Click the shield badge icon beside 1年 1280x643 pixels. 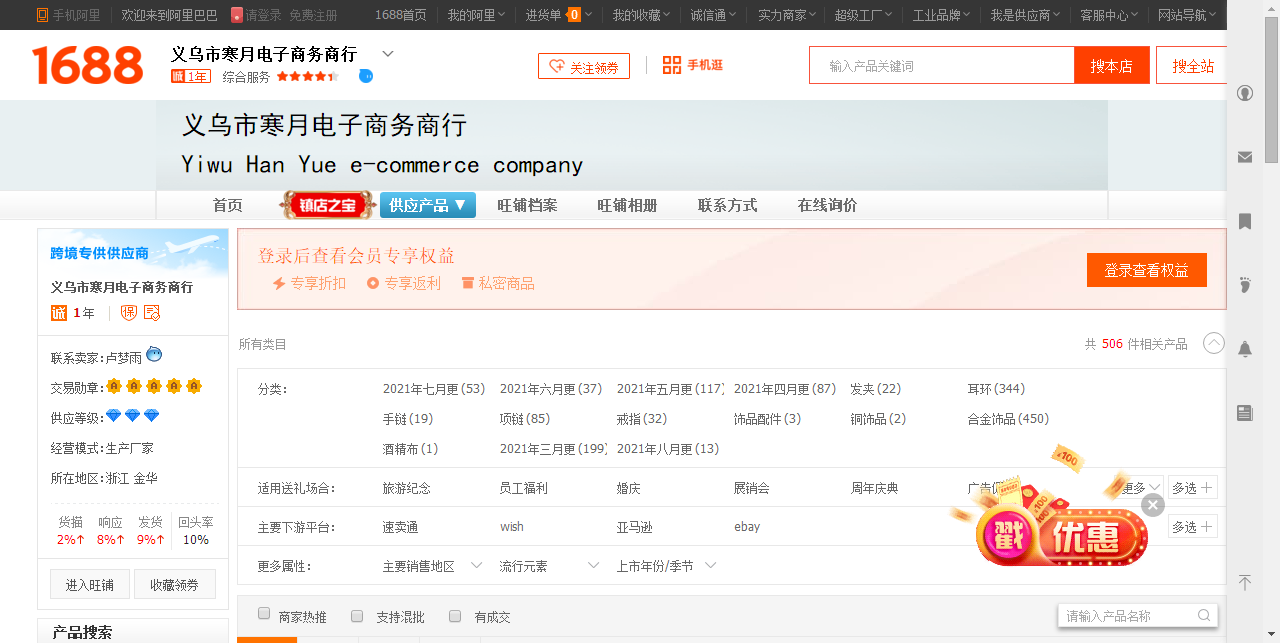click(x=129, y=313)
